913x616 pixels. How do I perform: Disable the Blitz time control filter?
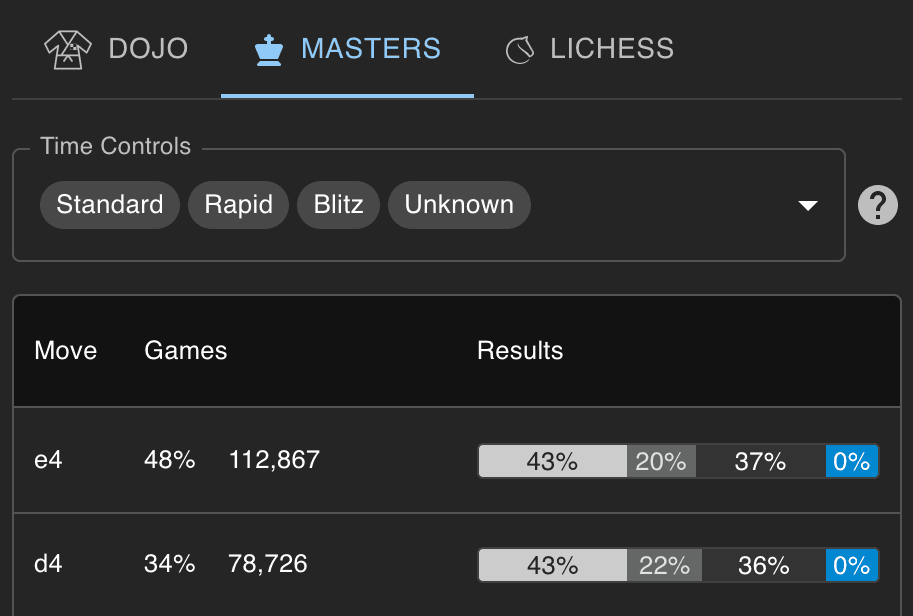click(x=338, y=204)
